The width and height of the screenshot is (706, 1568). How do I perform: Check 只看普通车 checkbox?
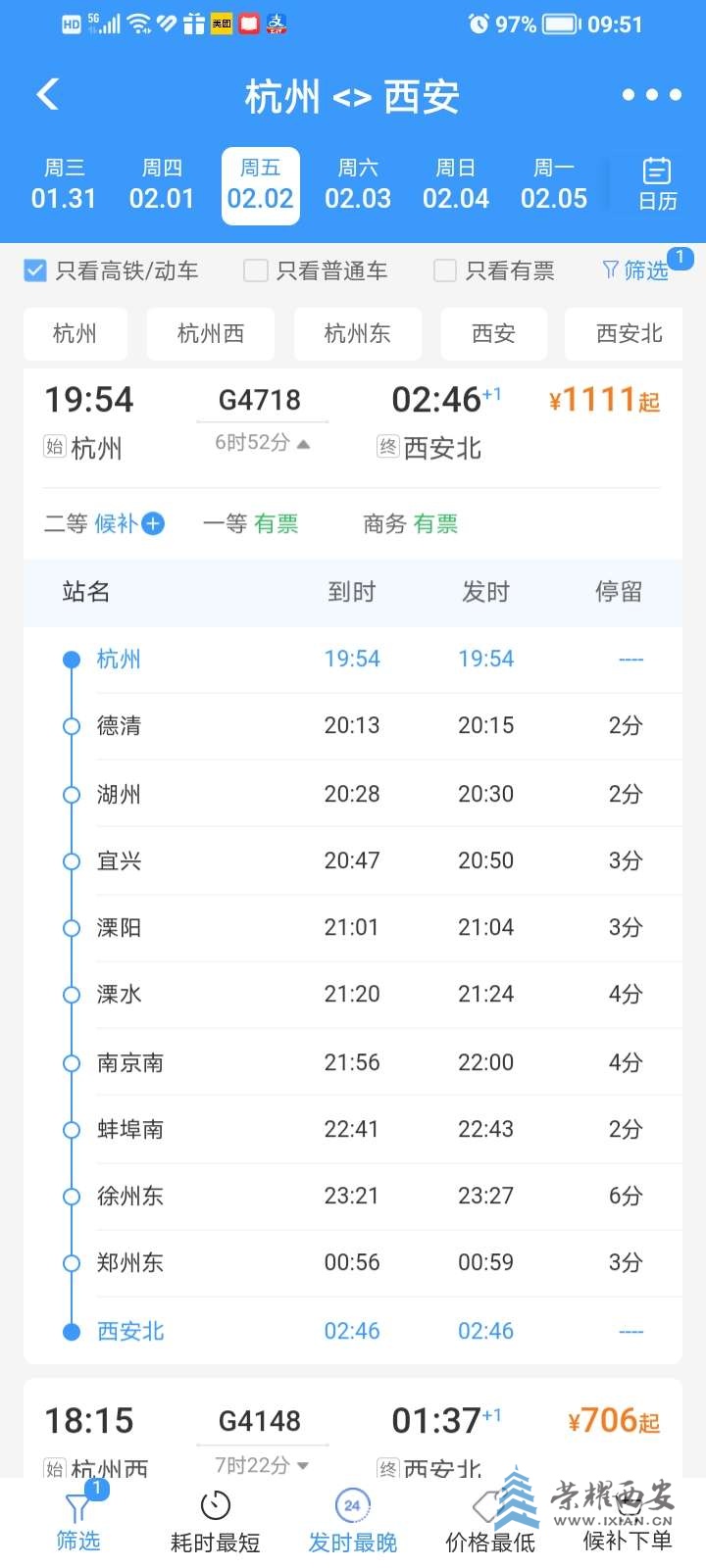255,270
